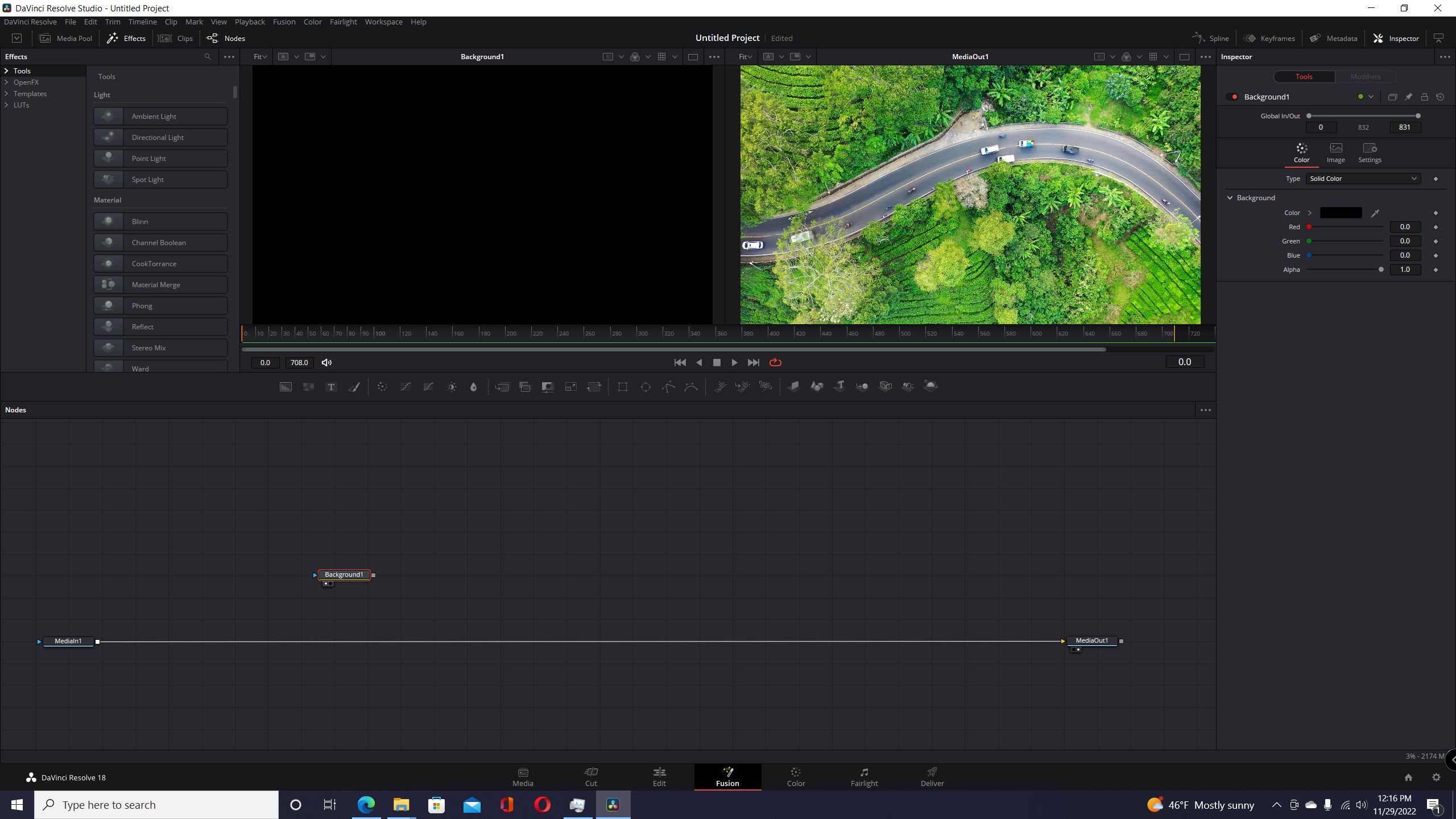Switch to the Modifiers tab
Image resolution: width=1456 pixels, height=819 pixels.
[x=1365, y=77]
